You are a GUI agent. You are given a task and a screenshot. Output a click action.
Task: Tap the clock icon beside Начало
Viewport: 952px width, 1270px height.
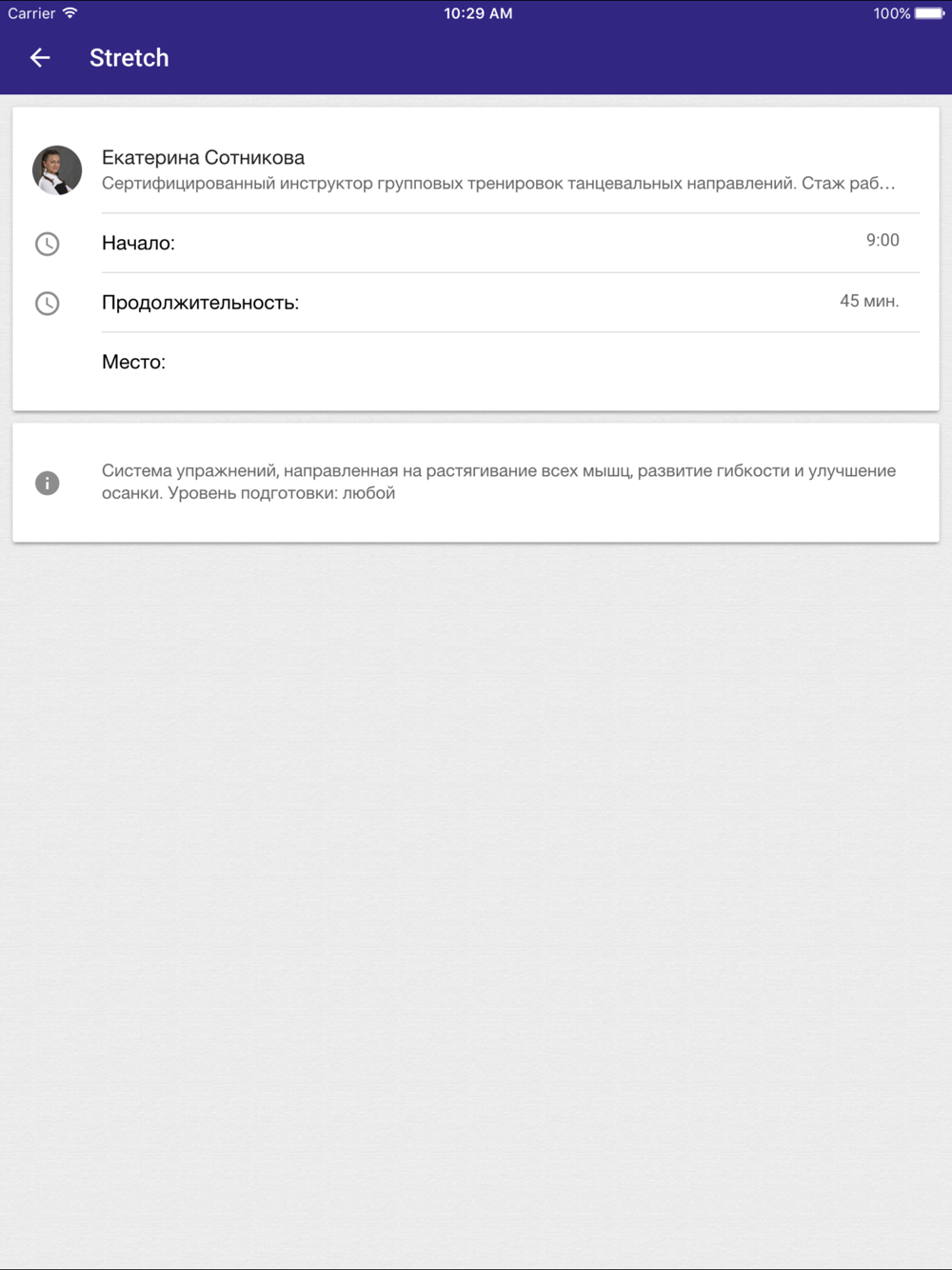click(47, 244)
